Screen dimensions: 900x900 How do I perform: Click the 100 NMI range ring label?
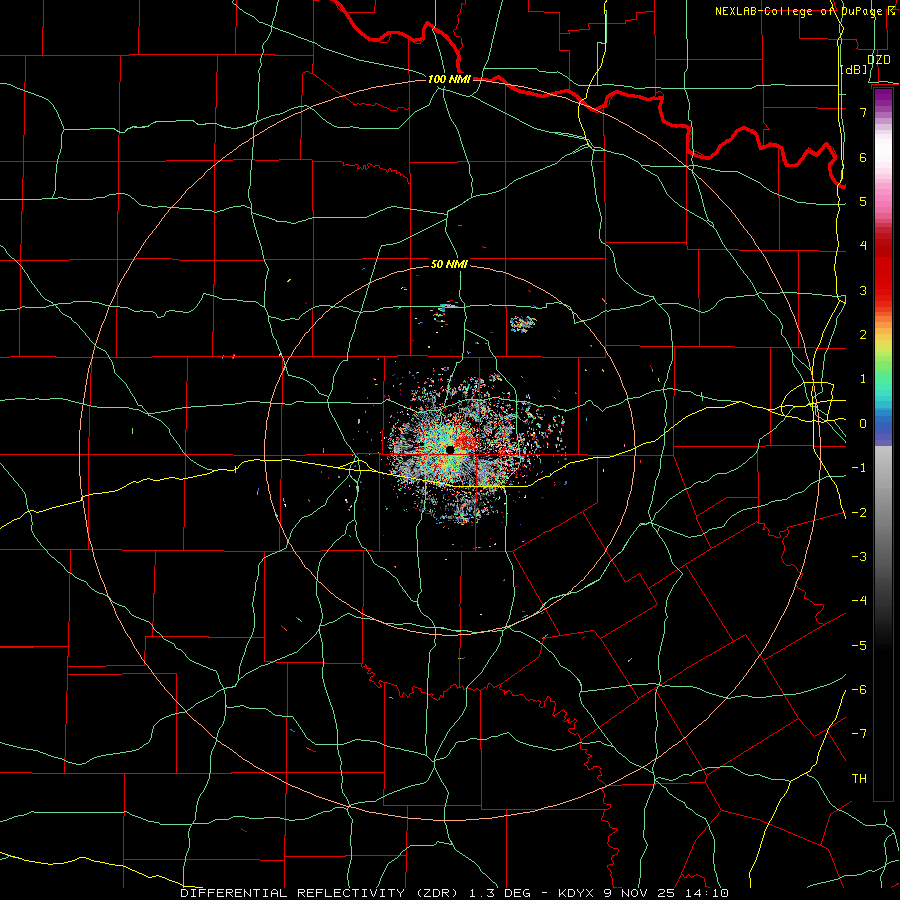point(449,79)
